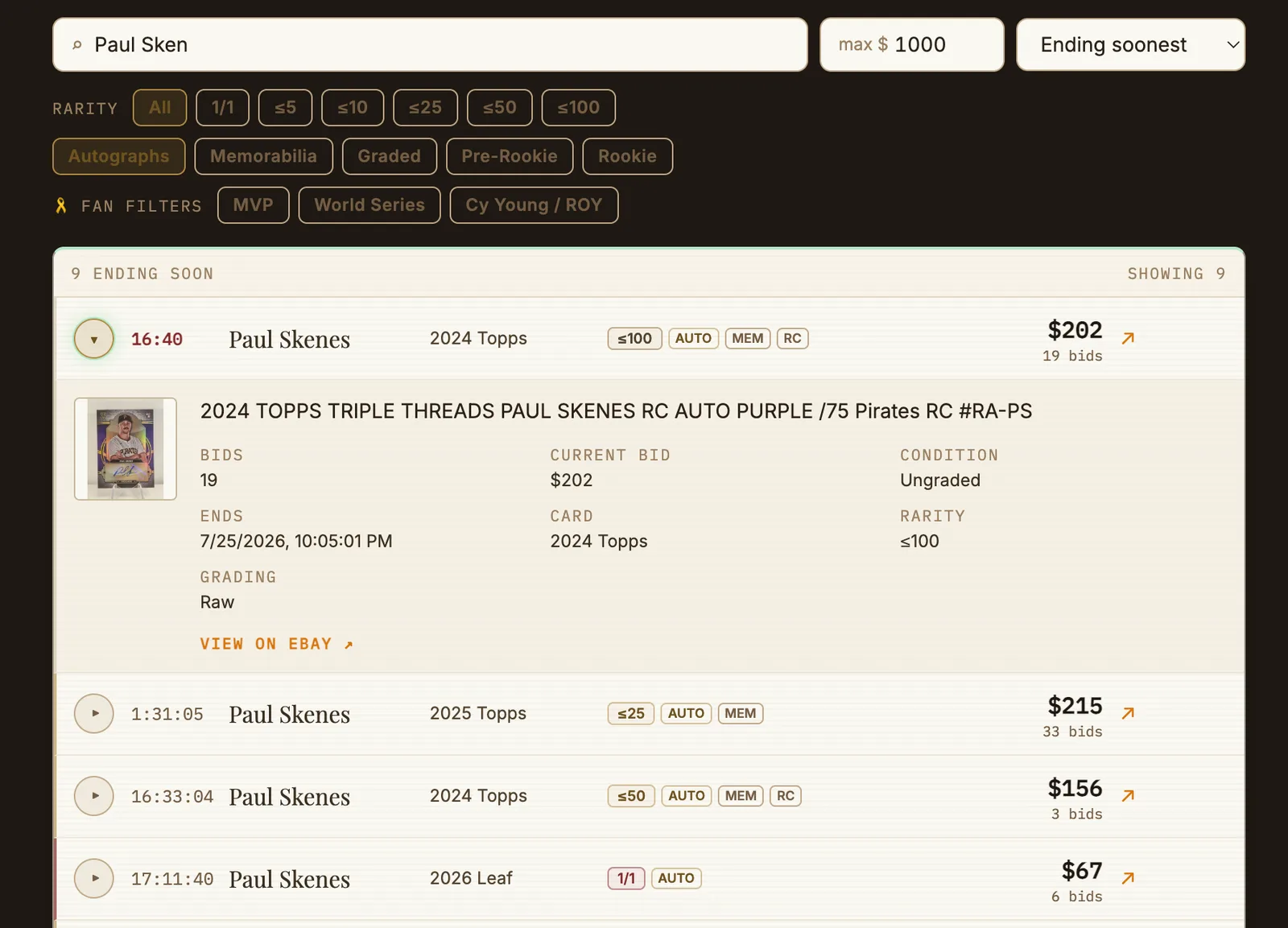
Task: Click the RC badge on the 16:33:04 row
Action: pyautogui.click(x=786, y=796)
